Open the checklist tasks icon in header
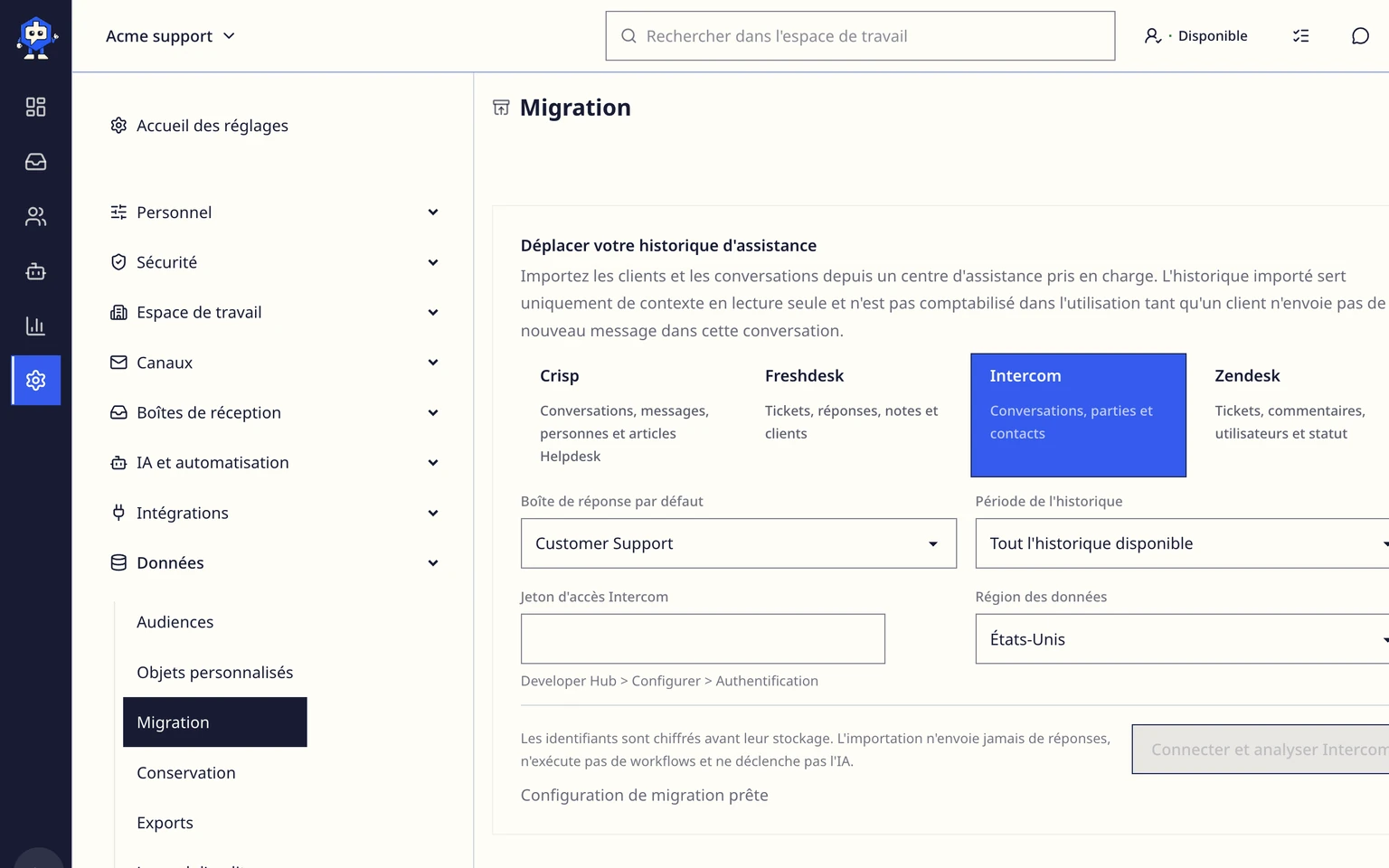Viewport: 1389px width, 868px height. [x=1300, y=36]
